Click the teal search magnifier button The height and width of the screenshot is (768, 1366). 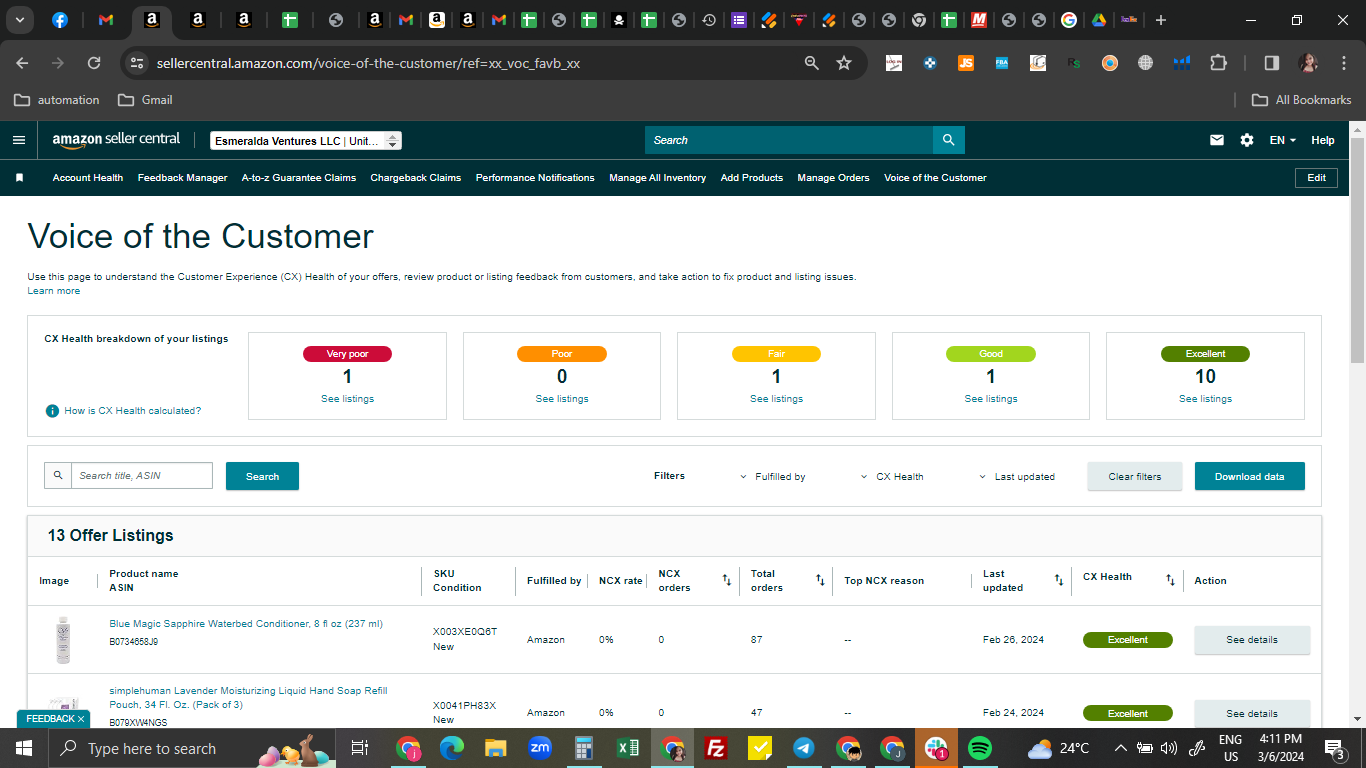pyautogui.click(x=949, y=140)
